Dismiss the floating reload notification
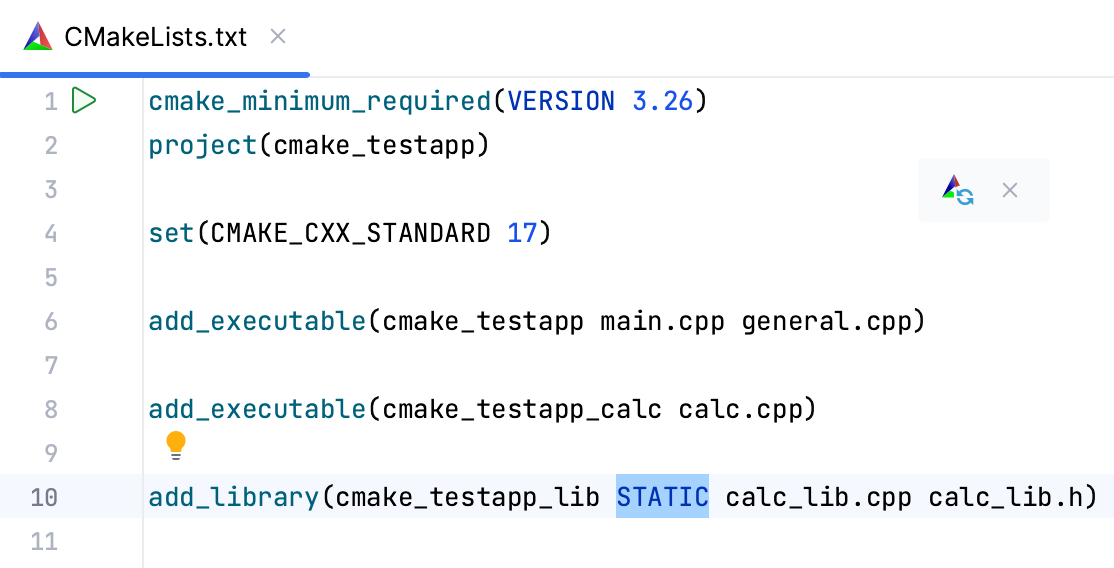 pos(1010,190)
